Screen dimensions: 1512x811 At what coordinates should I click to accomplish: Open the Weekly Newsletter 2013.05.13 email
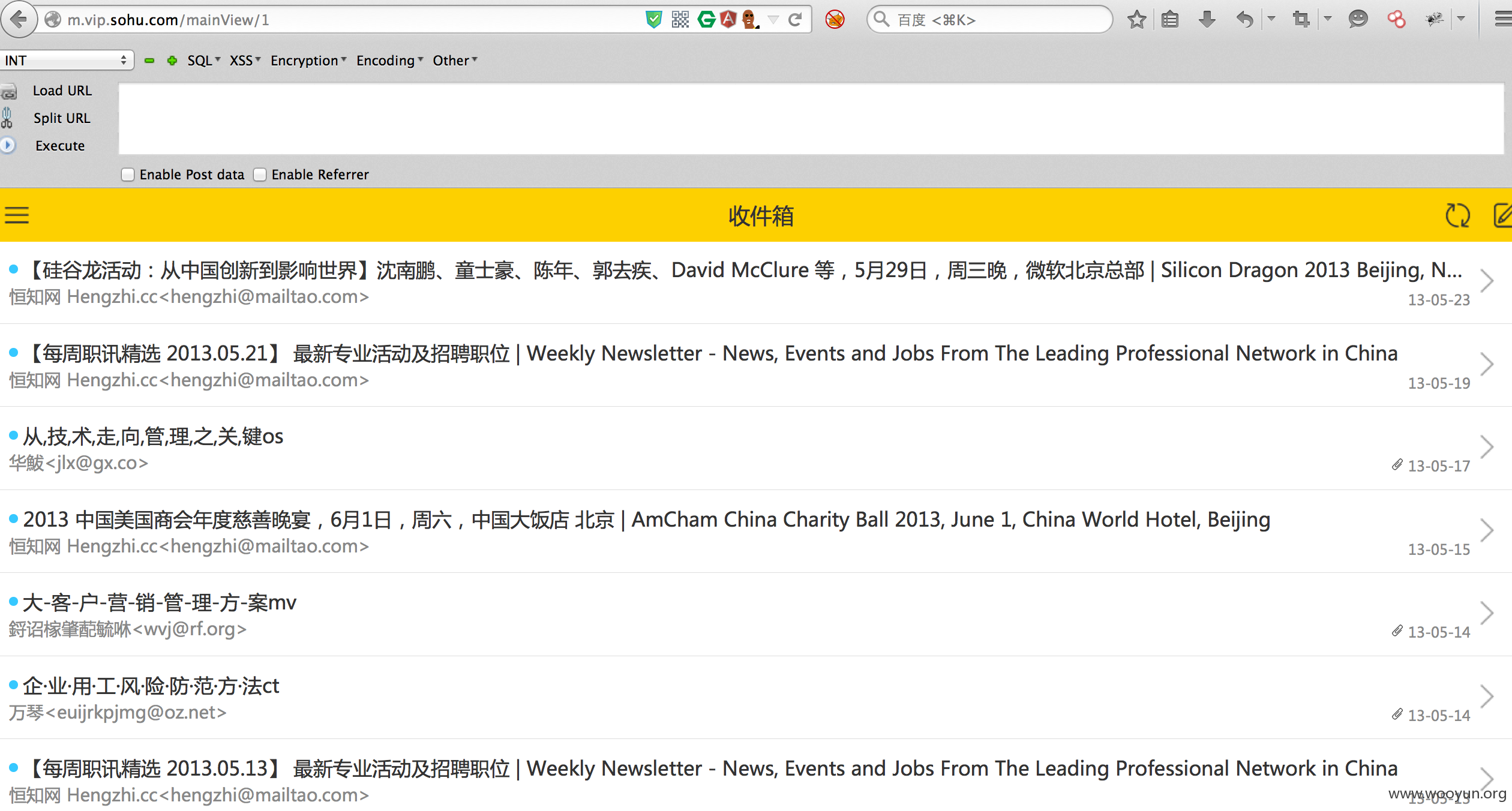(x=756, y=776)
